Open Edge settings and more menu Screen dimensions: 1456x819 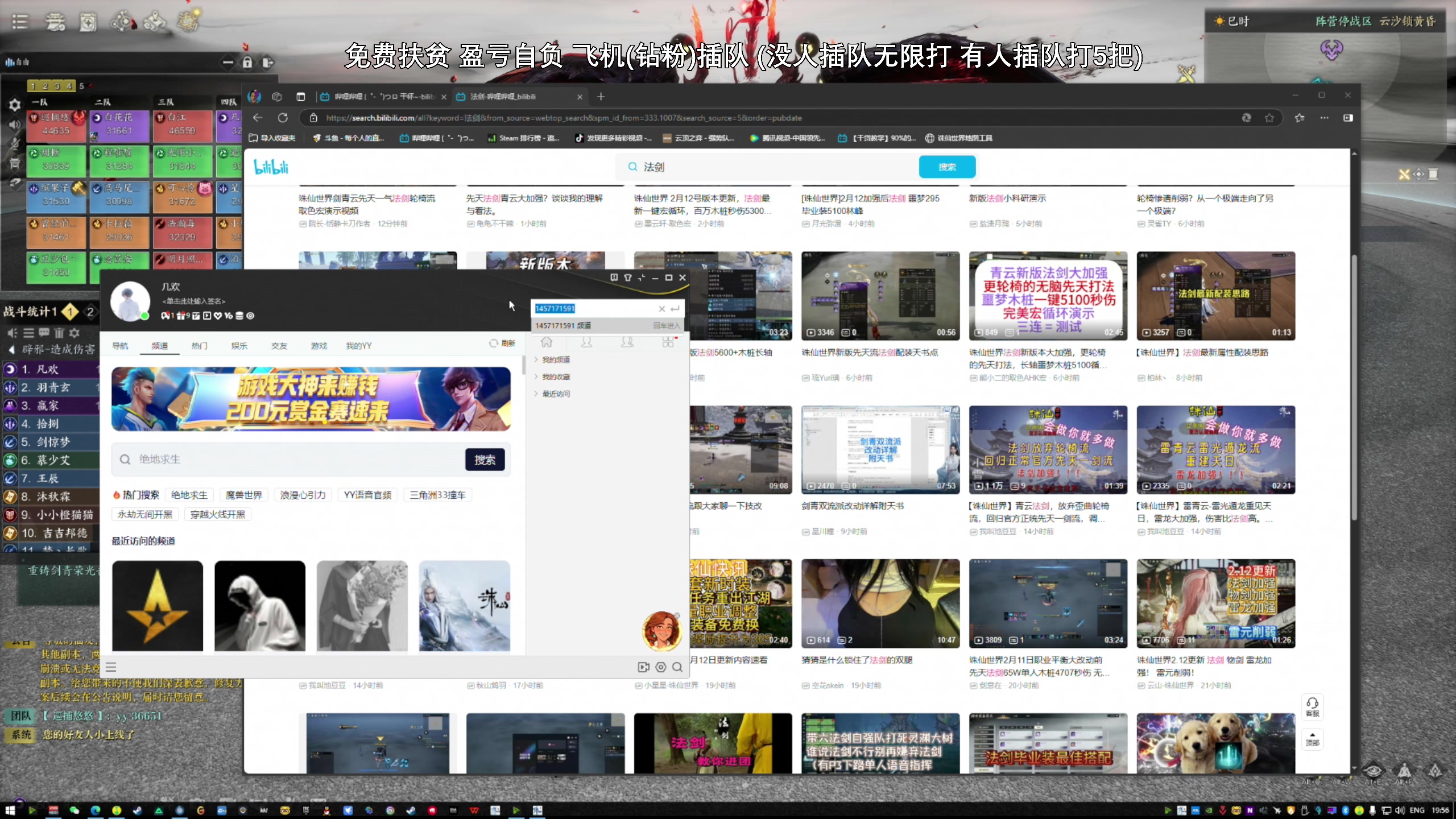[1324, 118]
